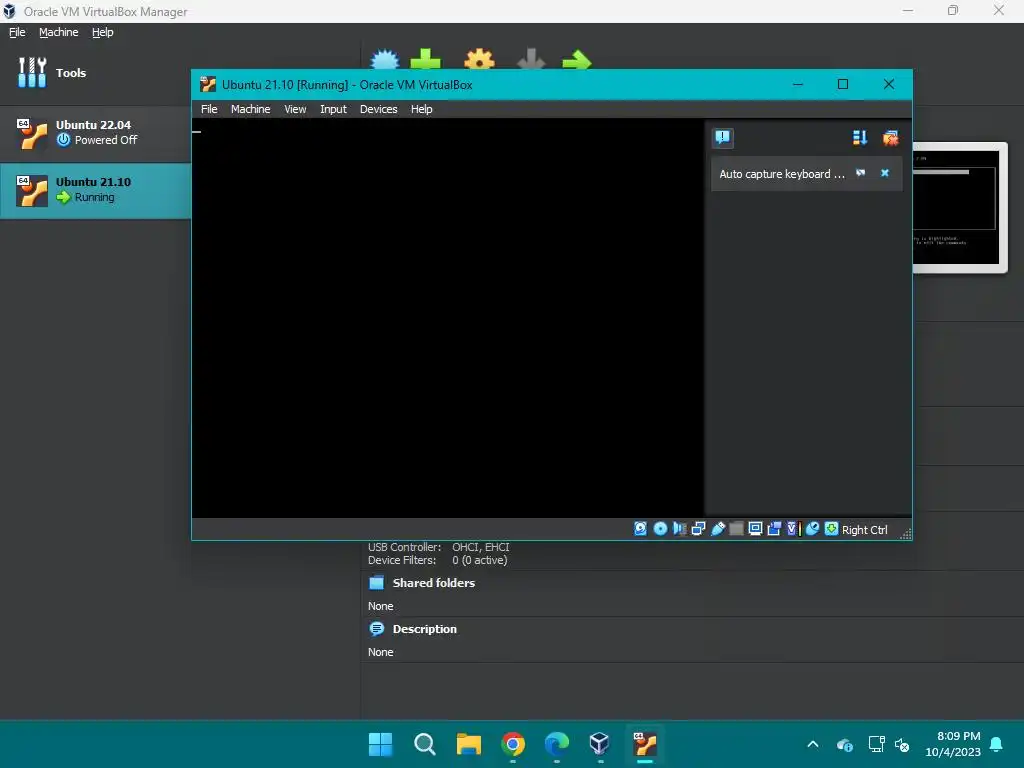Click the Shared folders section header
The width and height of the screenshot is (1024, 768).
tap(434, 583)
